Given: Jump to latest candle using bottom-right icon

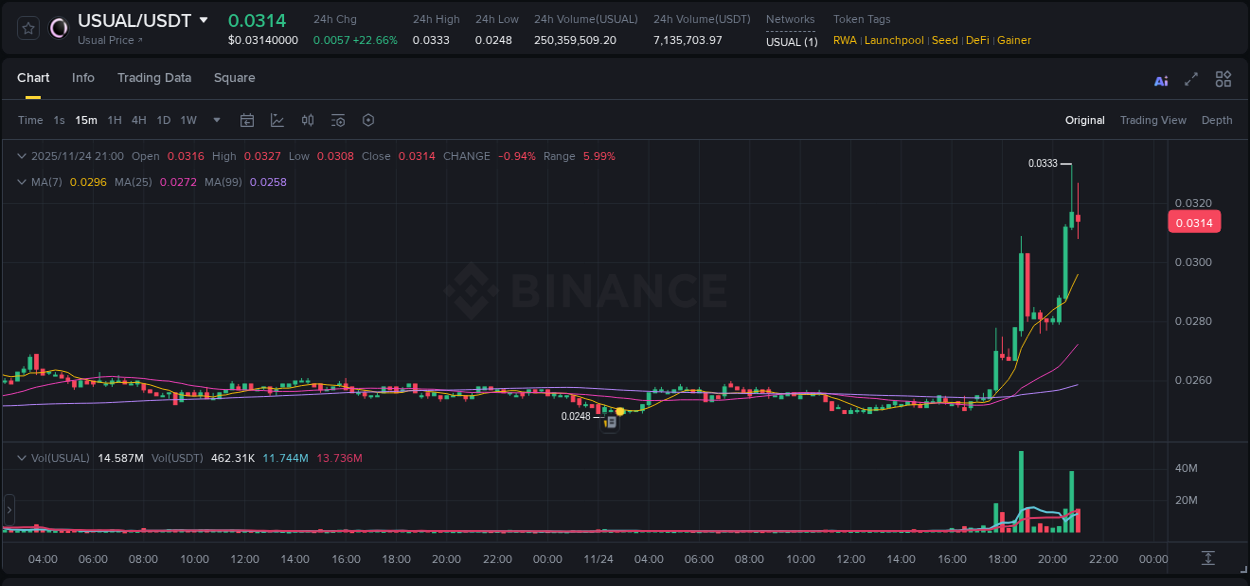Looking at the screenshot, I should coord(1207,559).
